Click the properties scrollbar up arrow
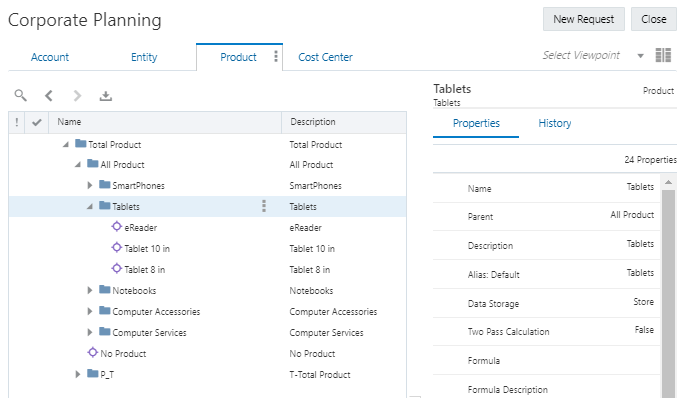This screenshot has width=683, height=398. [x=668, y=182]
